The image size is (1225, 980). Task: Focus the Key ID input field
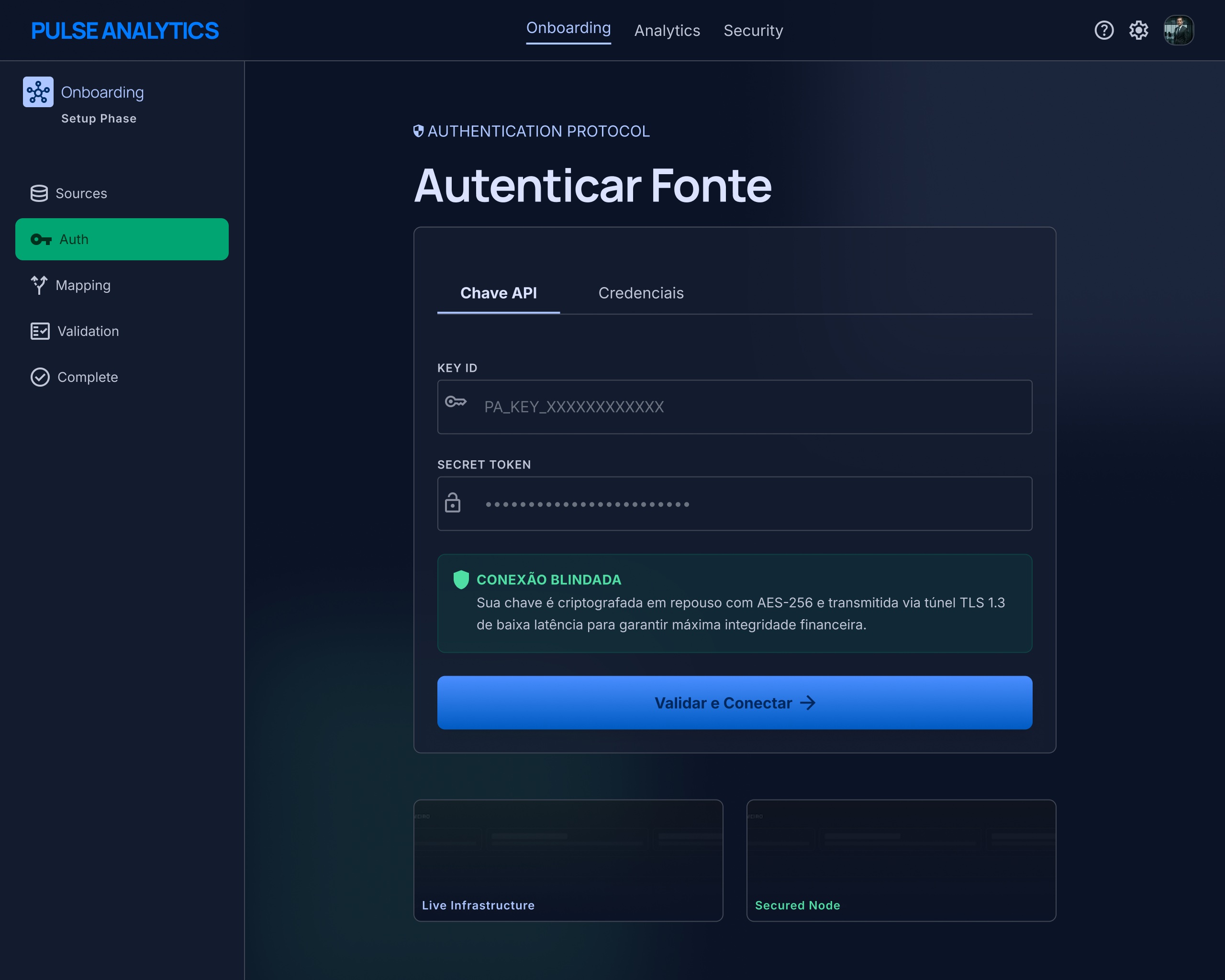(735, 407)
